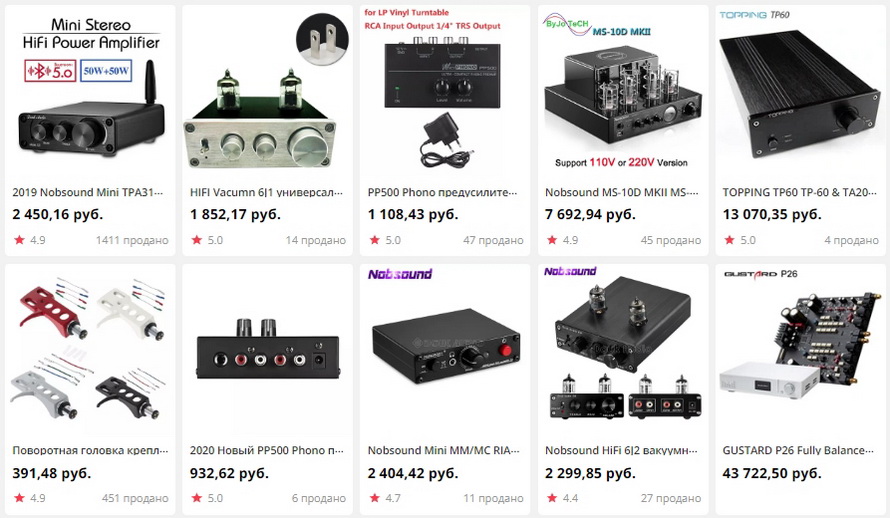Viewport: 890px width, 518px height.
Task: Open the 'TOPPING TP60 TP-60 & TA20' title link
Action: [x=799, y=192]
